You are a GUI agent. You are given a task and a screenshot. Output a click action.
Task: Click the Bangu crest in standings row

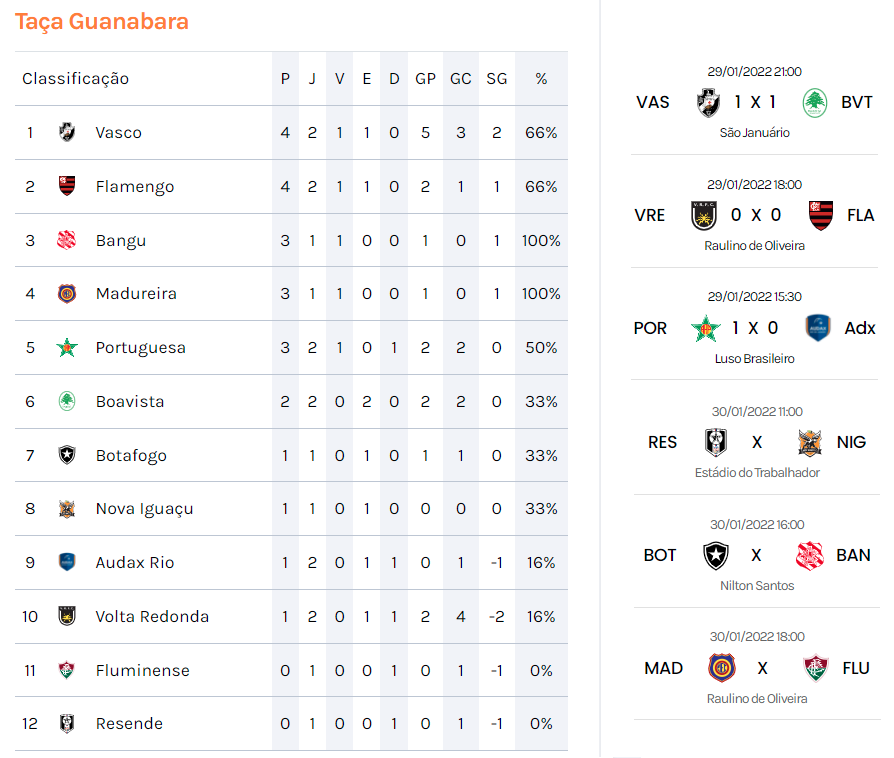click(67, 240)
